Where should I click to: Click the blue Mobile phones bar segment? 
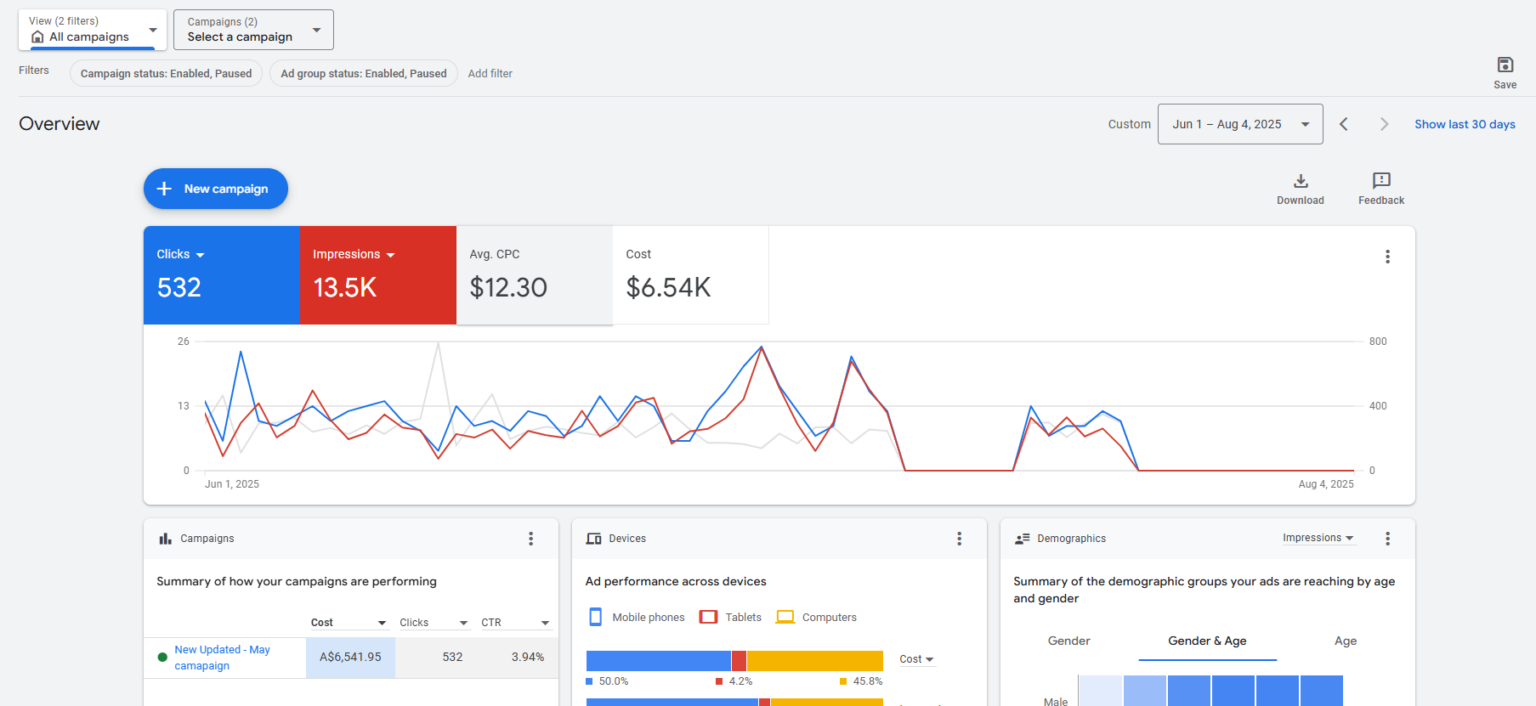(658, 661)
